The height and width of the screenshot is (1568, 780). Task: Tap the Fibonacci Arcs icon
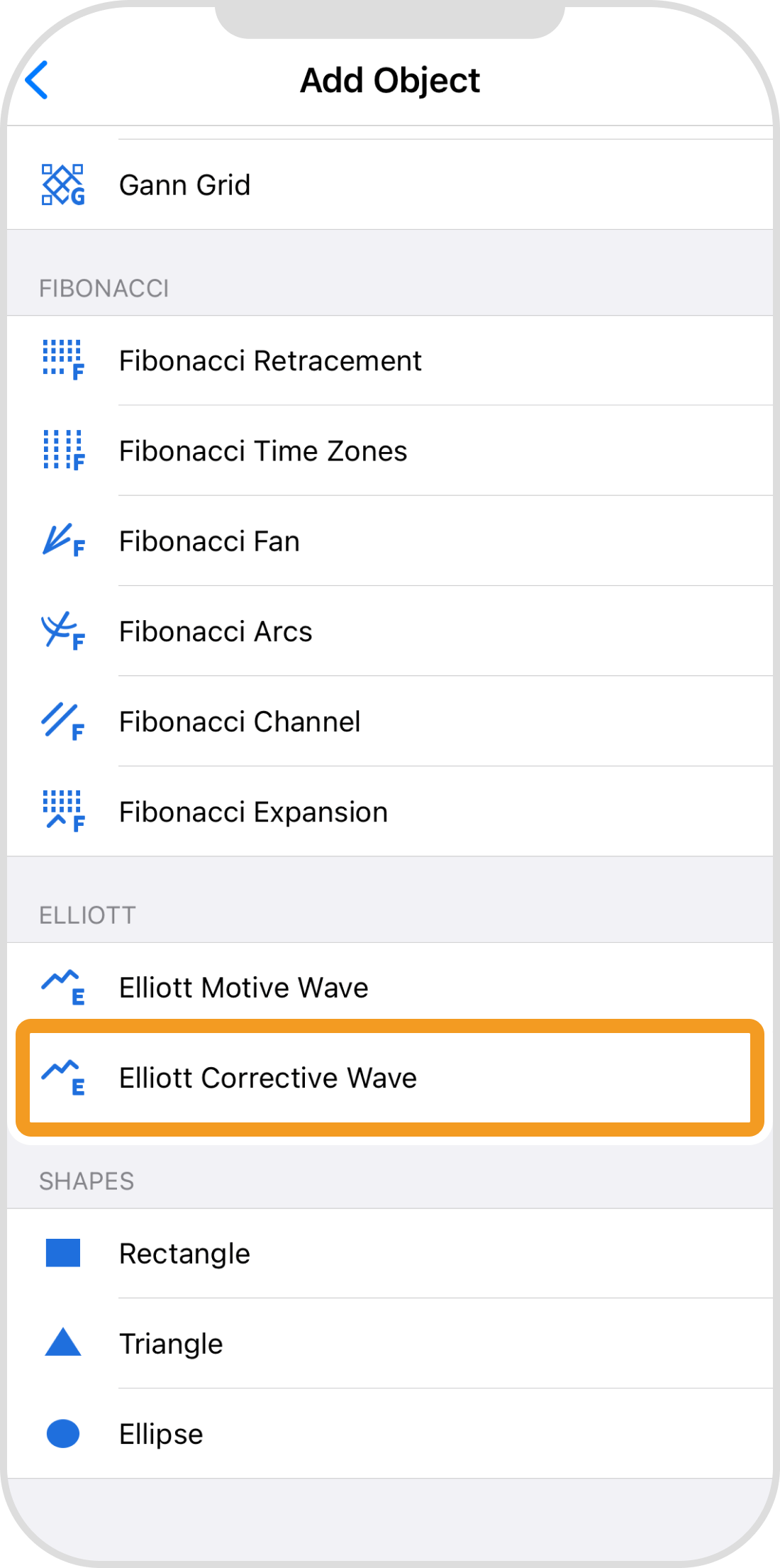tap(63, 631)
